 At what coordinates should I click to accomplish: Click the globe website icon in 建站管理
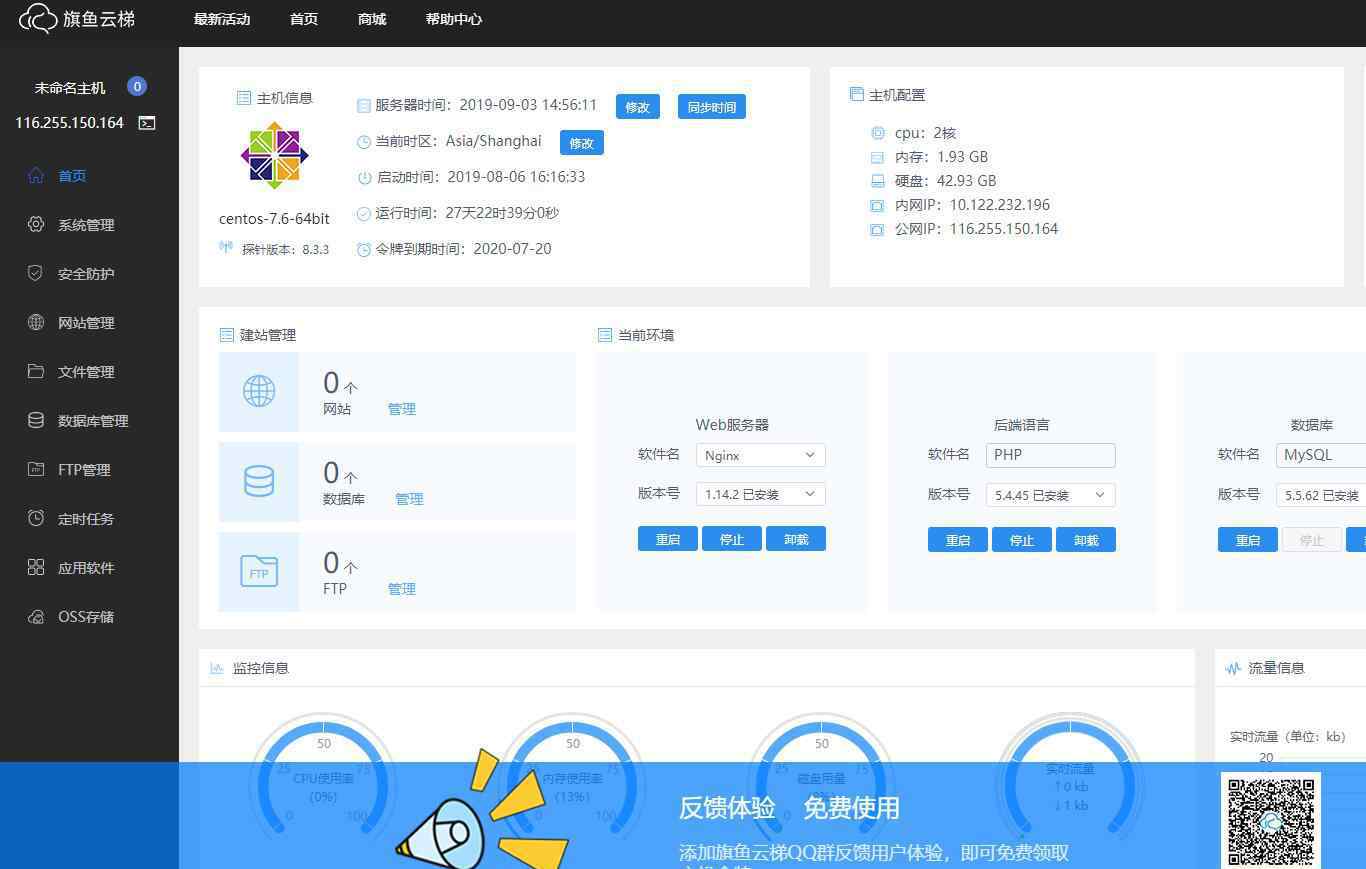click(259, 391)
